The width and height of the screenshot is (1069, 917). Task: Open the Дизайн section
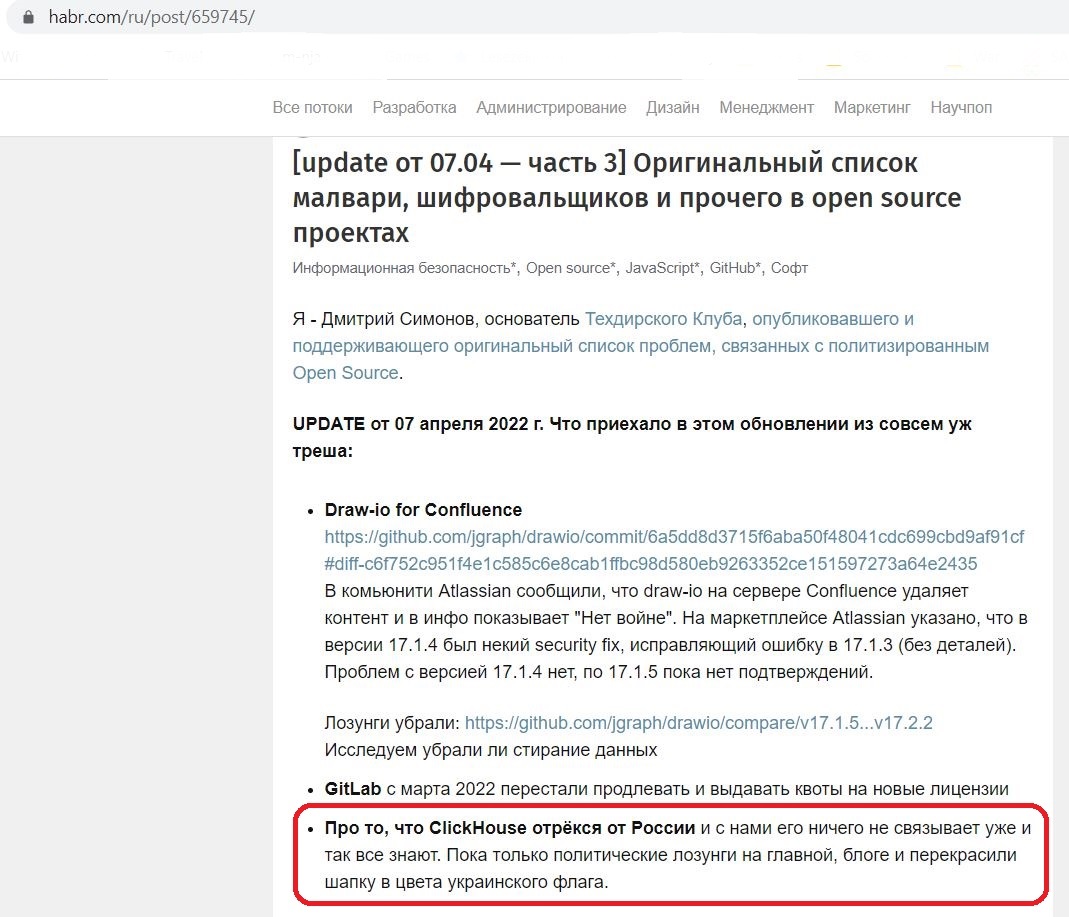tap(672, 108)
